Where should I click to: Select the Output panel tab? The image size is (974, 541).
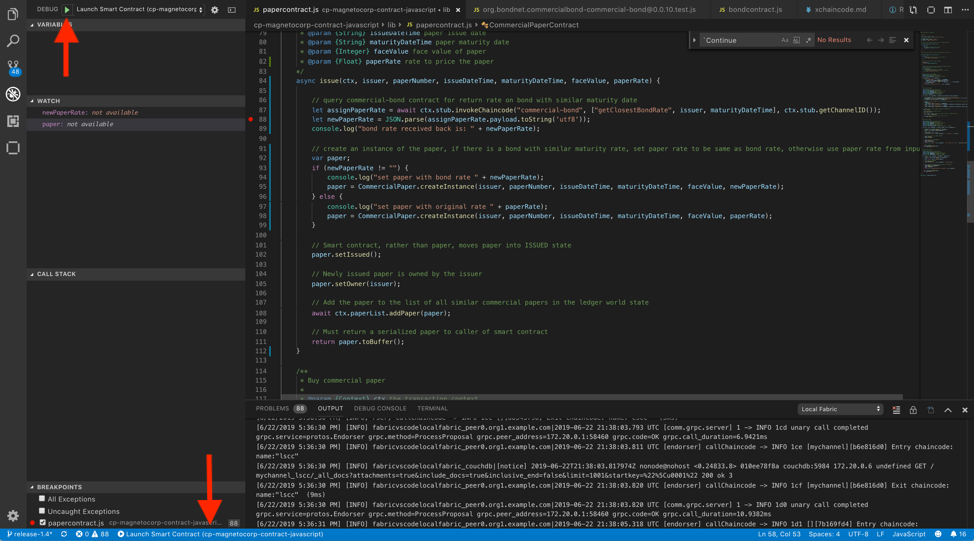tap(330, 409)
